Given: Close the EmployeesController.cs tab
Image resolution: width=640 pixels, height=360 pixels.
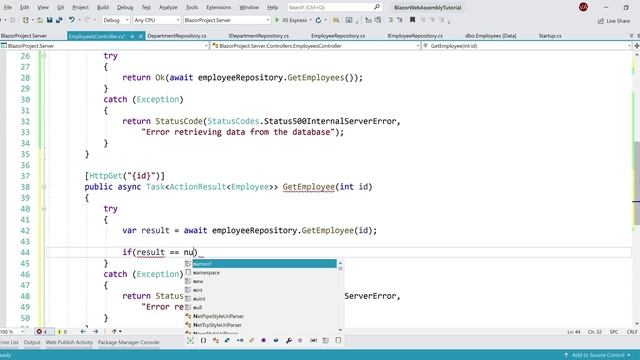Looking at the screenshot, I should [x=140, y=36].
